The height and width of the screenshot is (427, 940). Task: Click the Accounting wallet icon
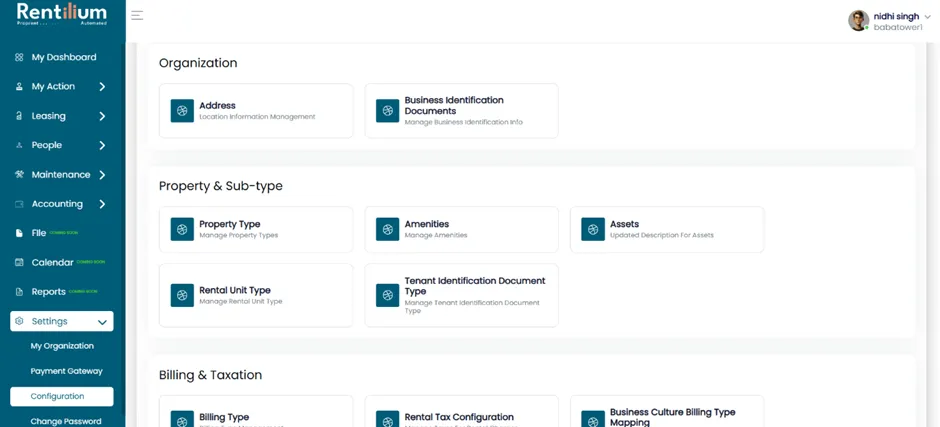[x=19, y=204]
